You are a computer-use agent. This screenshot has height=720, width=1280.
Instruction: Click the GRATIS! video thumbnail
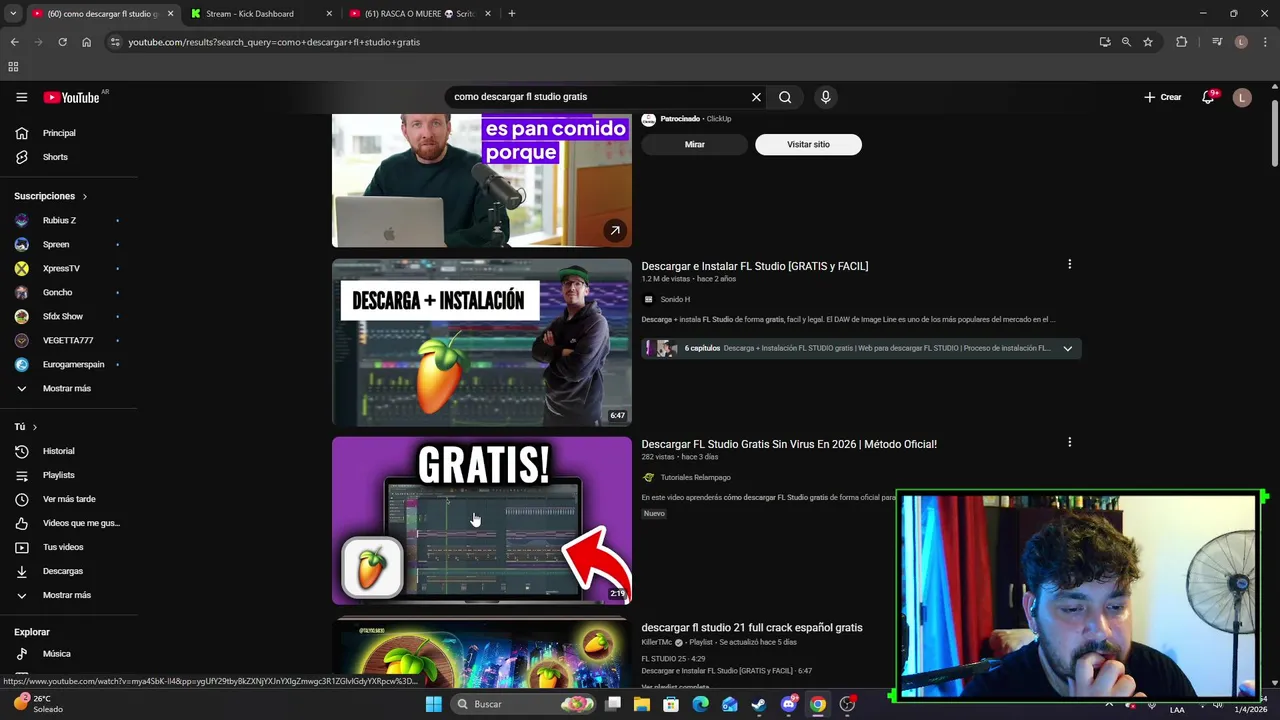pos(482,520)
